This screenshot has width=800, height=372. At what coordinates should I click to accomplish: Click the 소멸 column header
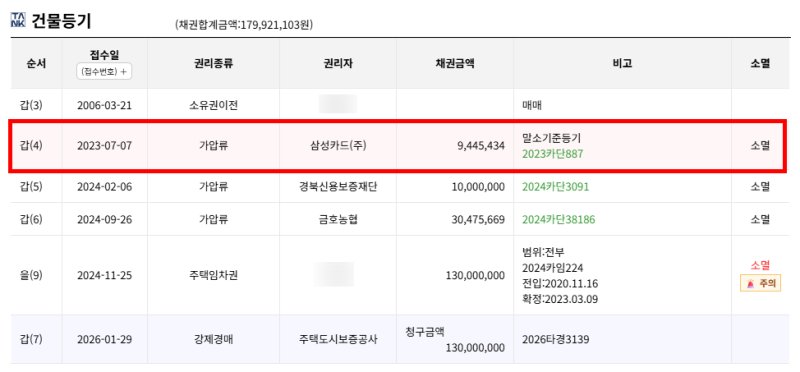[760, 64]
